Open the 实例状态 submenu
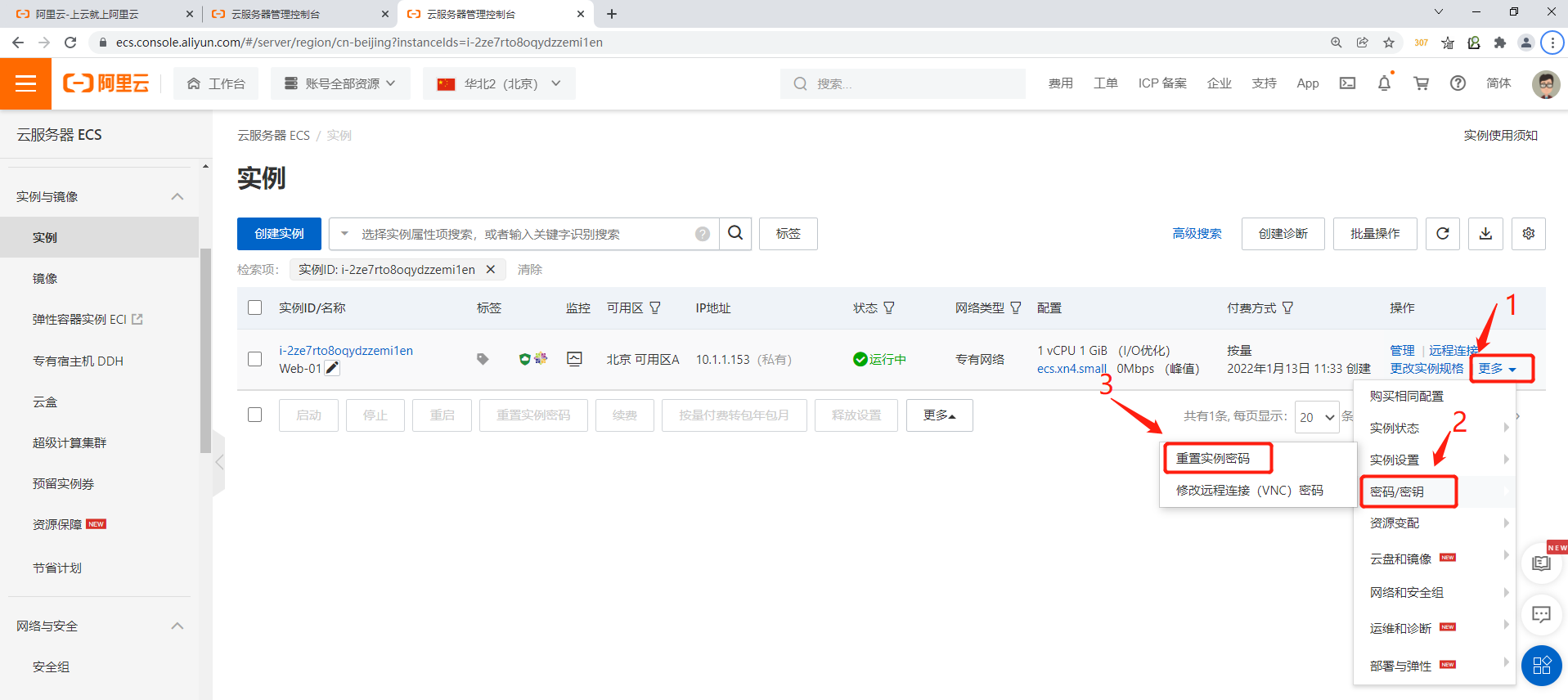The height and width of the screenshot is (700, 1568). [1435, 428]
